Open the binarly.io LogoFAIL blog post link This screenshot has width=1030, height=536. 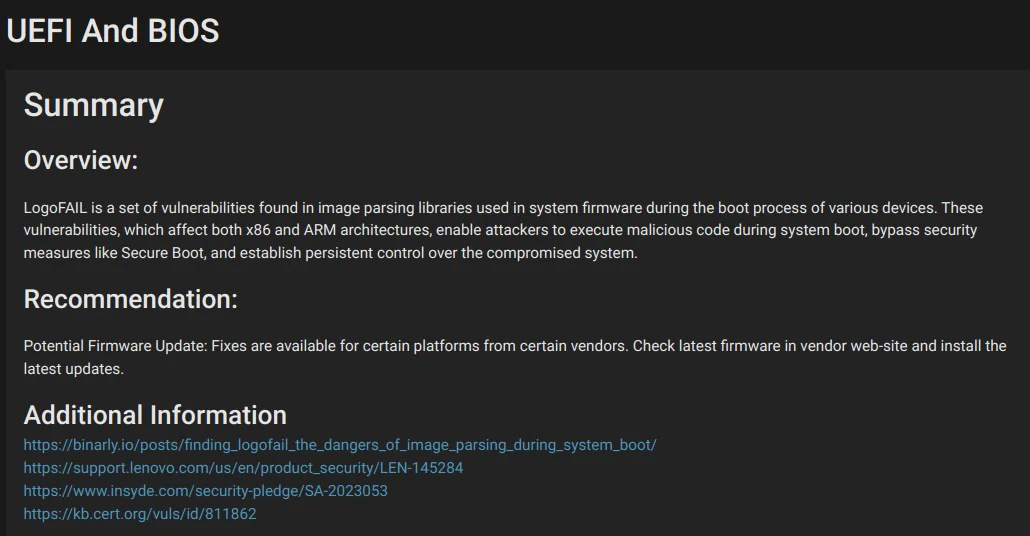(340, 445)
